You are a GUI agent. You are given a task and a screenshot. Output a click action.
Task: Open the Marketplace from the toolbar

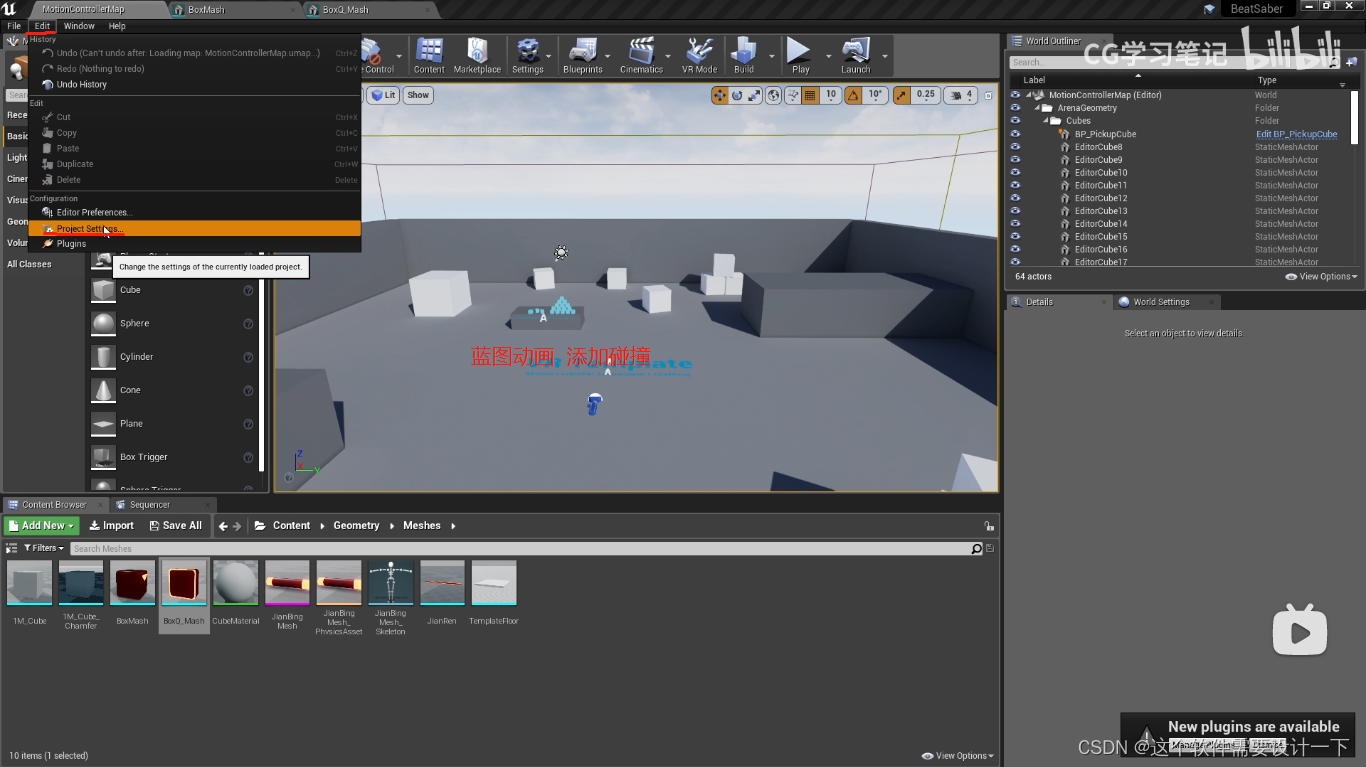(x=477, y=55)
